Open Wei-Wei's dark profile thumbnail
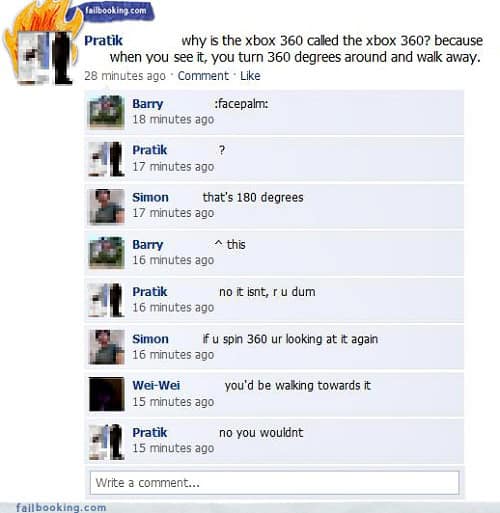This screenshot has height=513, width=500. pos(106,394)
